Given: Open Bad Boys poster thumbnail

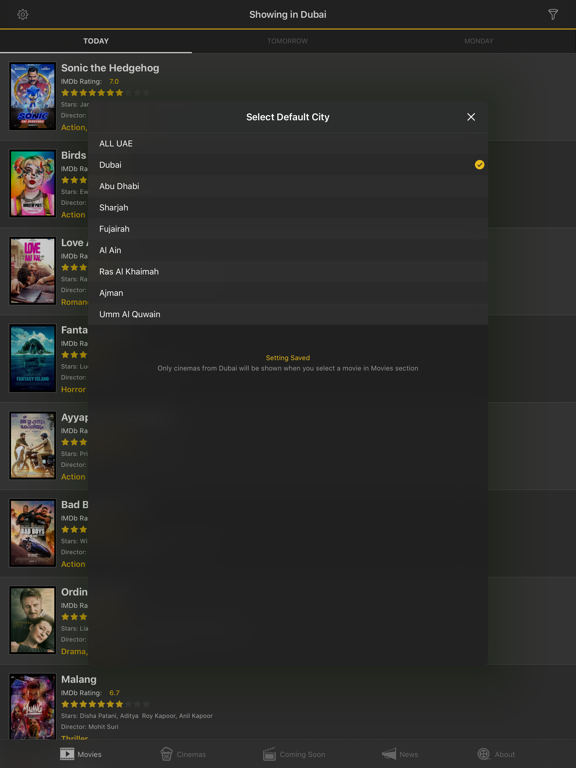Looking at the screenshot, I should pyautogui.click(x=33, y=533).
